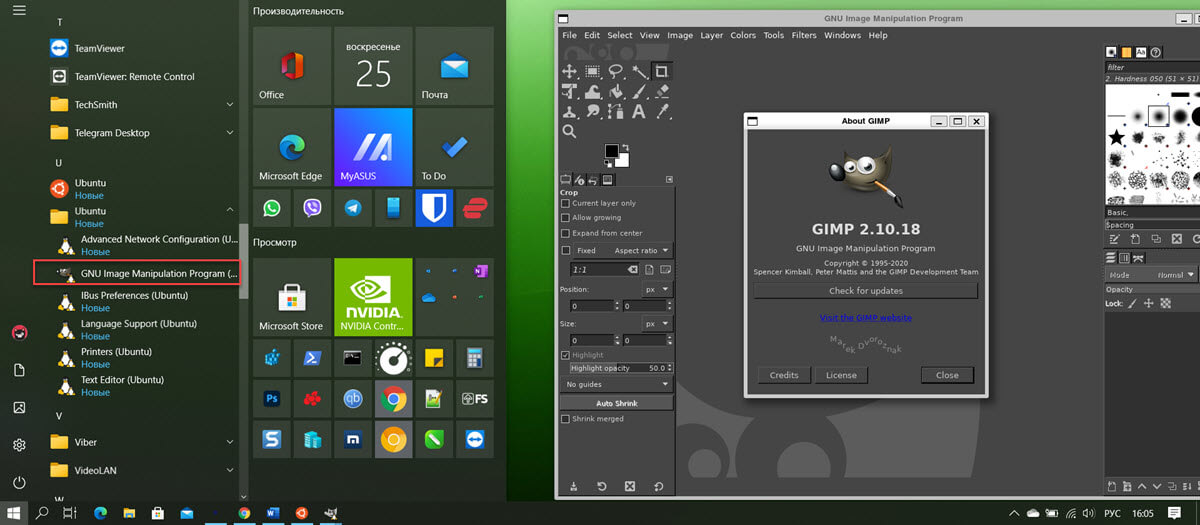Select the Paintbrush tool

[x=638, y=91]
